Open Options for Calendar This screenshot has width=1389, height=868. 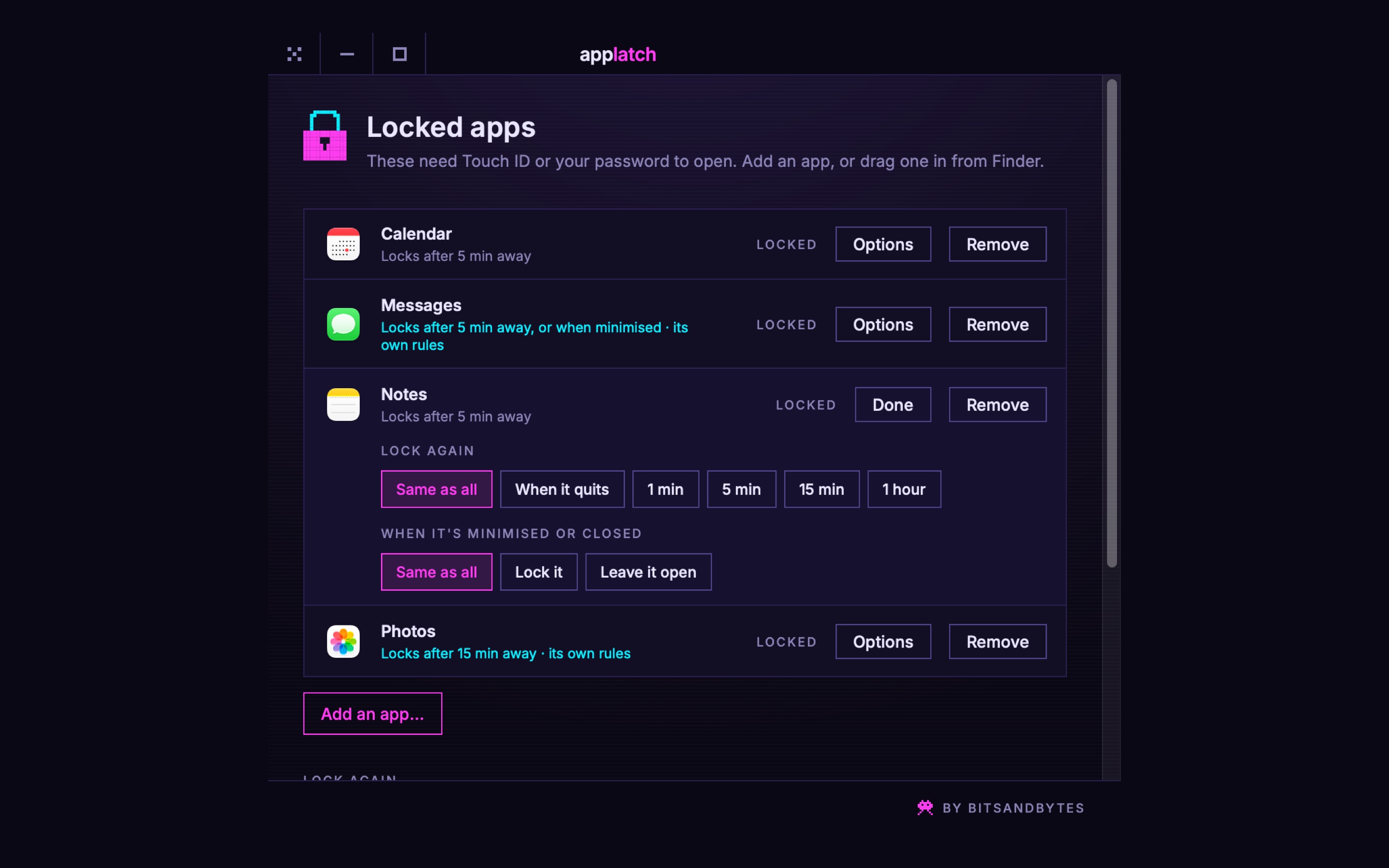[x=883, y=244]
